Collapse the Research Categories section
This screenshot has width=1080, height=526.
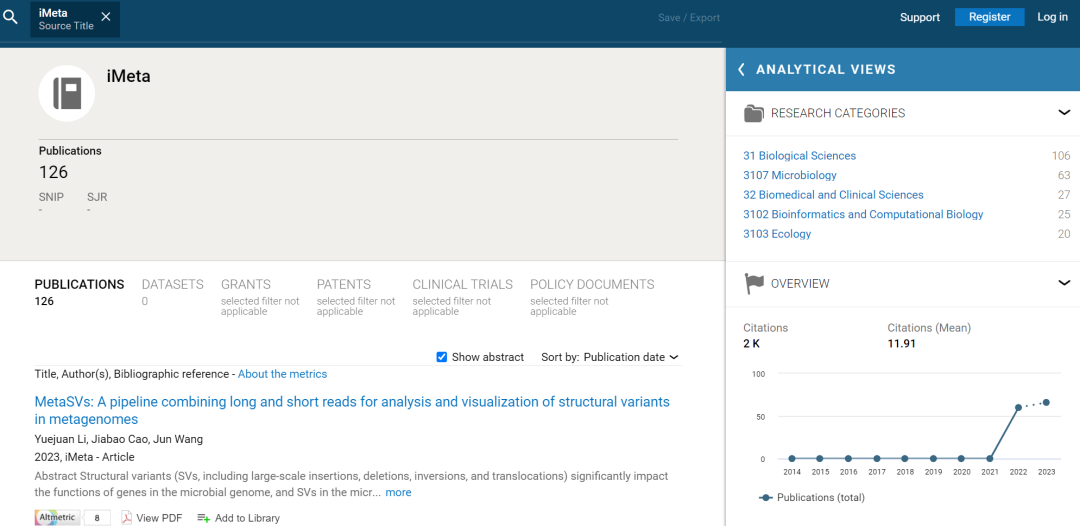click(x=1064, y=113)
